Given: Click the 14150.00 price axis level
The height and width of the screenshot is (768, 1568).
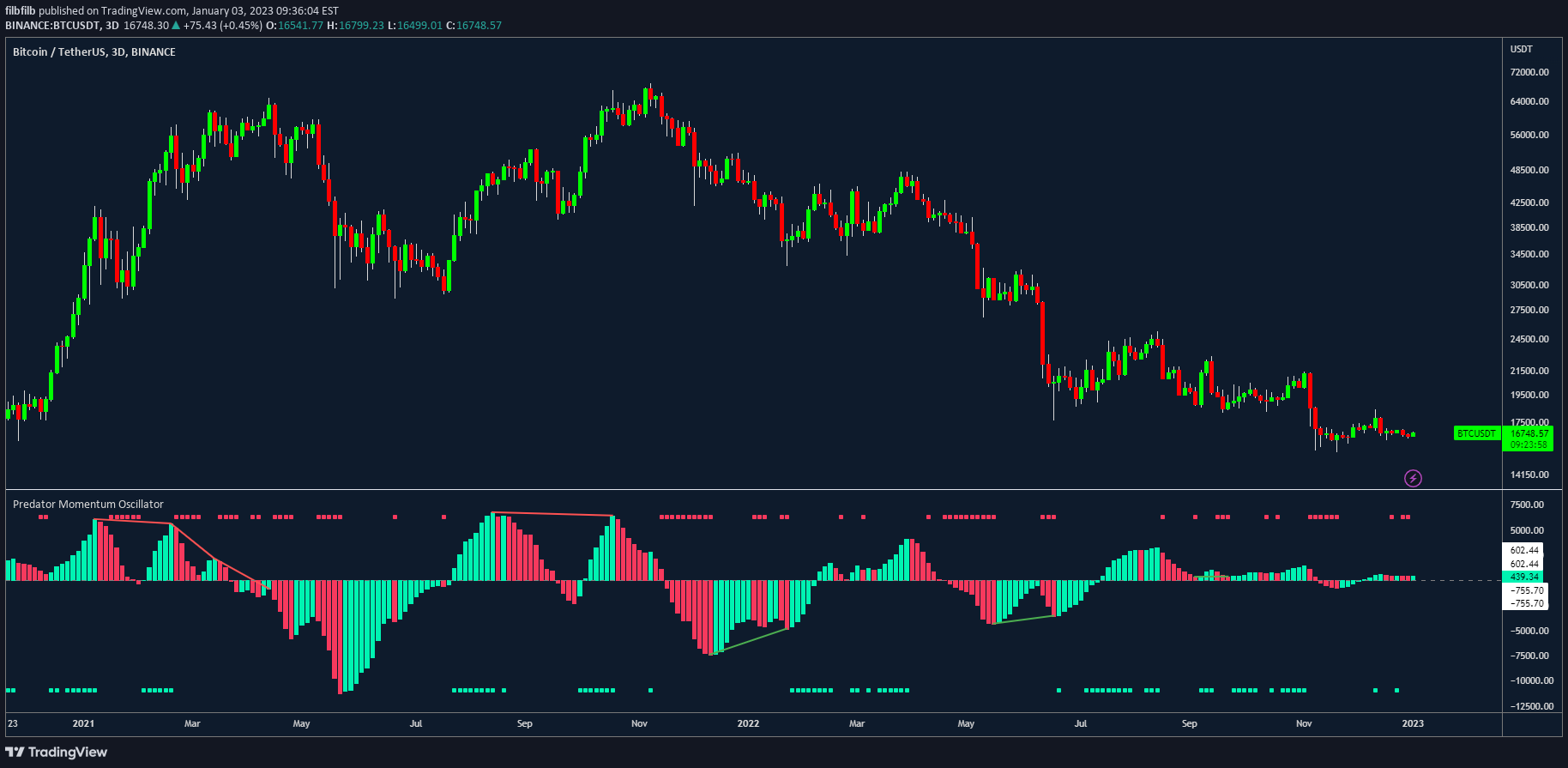Looking at the screenshot, I should point(1529,475).
